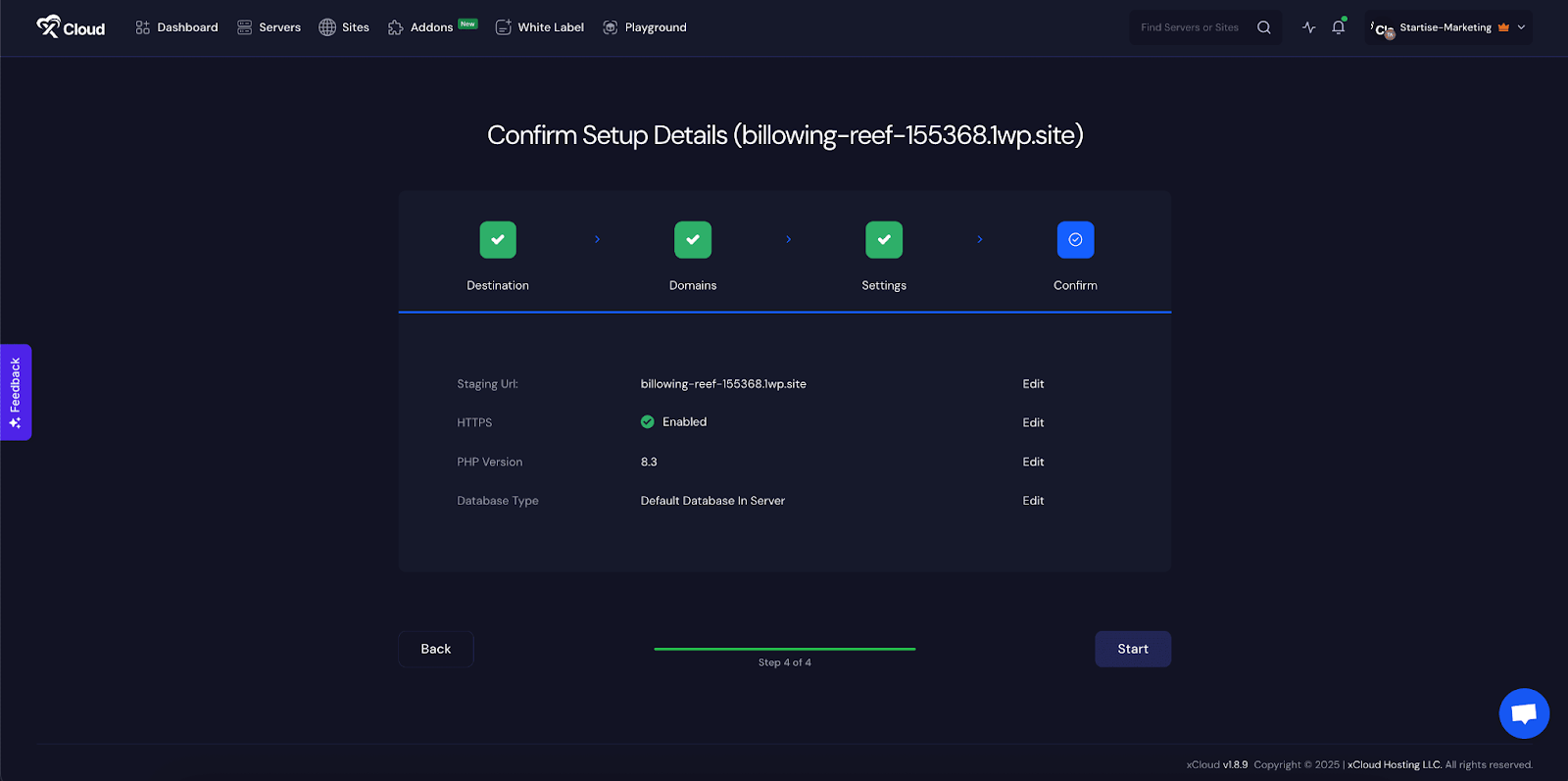
Task: Click the Domains step checkmark icon
Action: coord(693,240)
